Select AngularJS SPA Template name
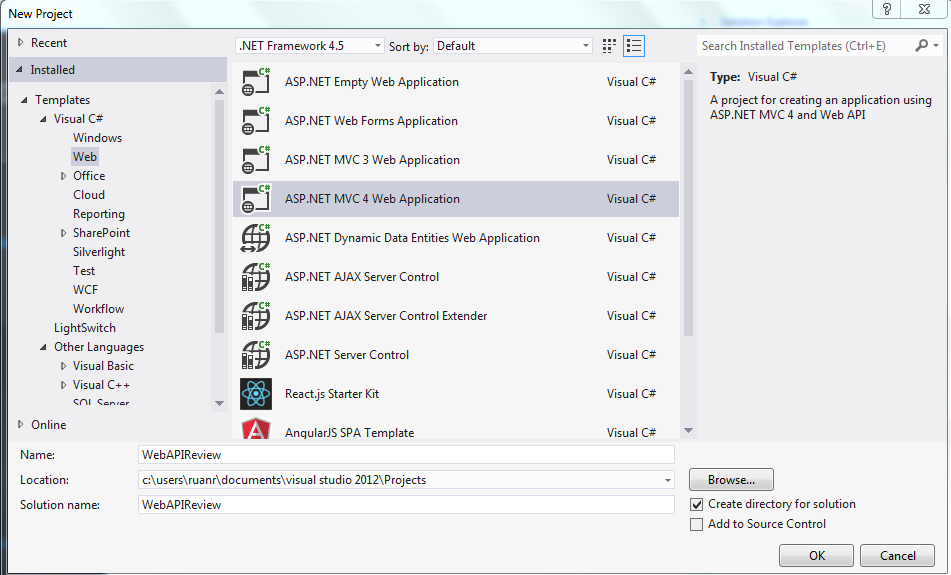Screen dimensions: 951x575 (349, 432)
